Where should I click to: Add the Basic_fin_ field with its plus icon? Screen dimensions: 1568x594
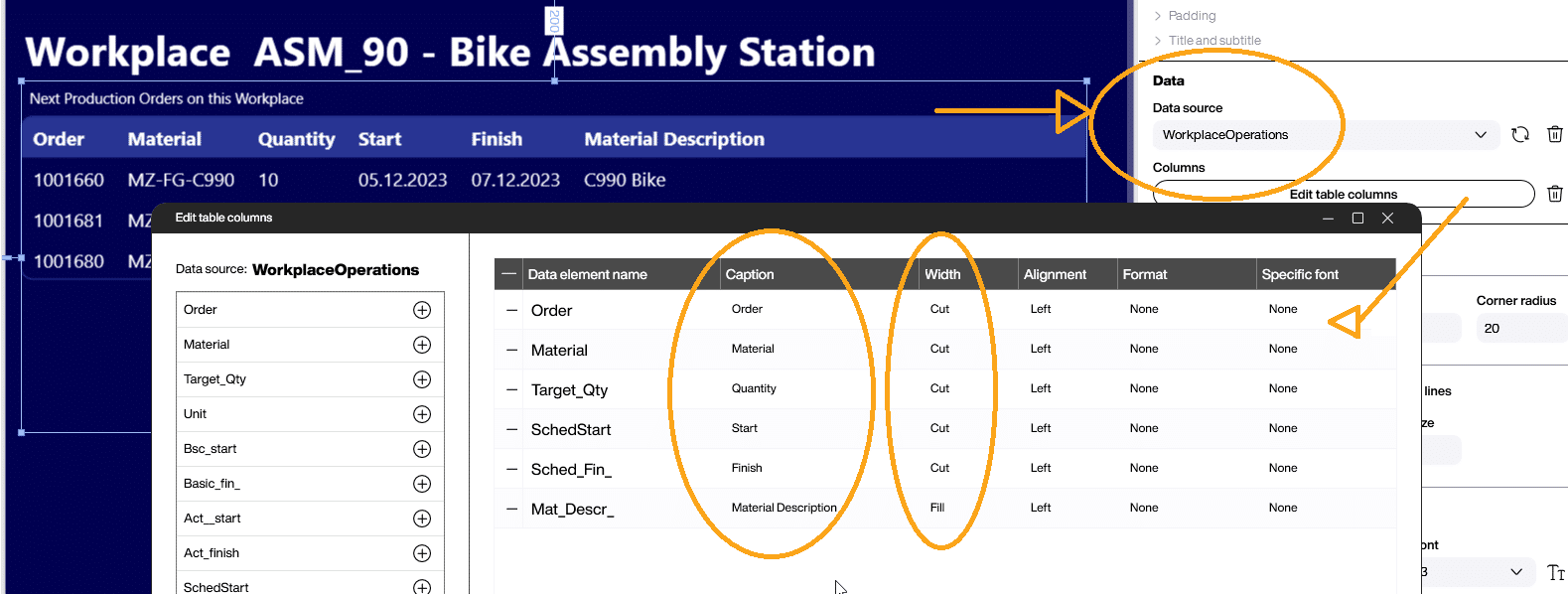(x=422, y=484)
